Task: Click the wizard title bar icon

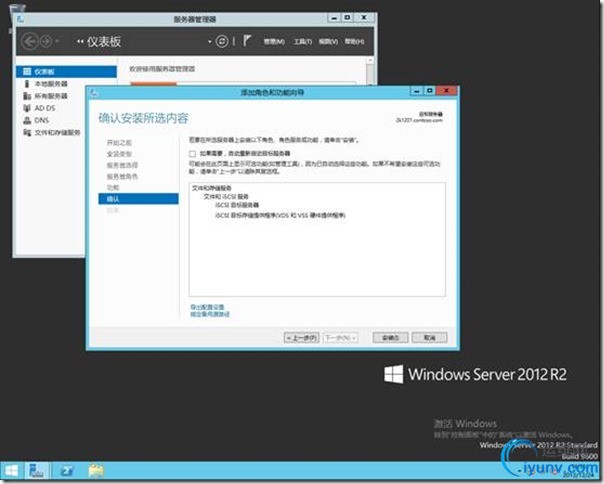Action: point(94,92)
